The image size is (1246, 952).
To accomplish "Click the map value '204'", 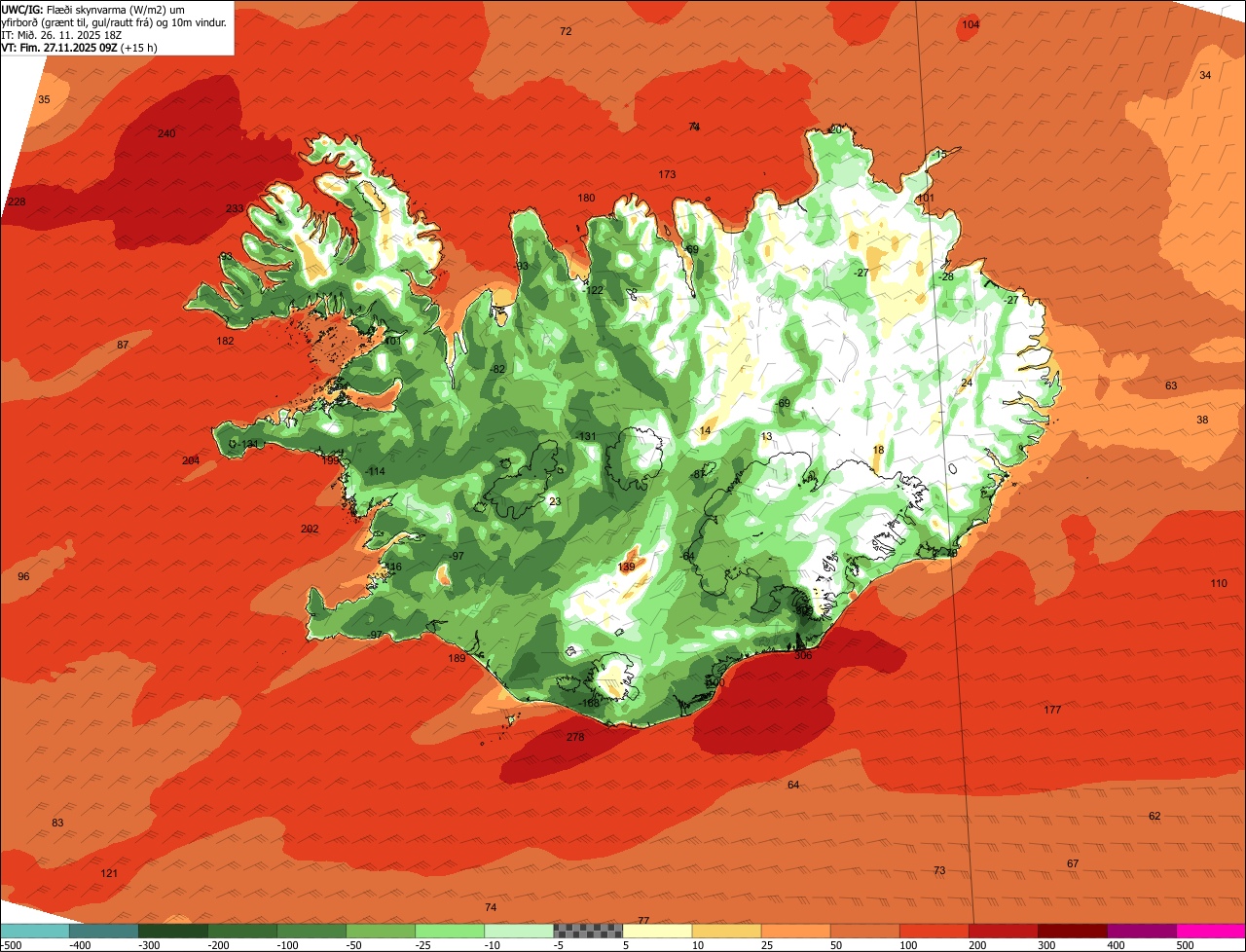I will tap(191, 460).
